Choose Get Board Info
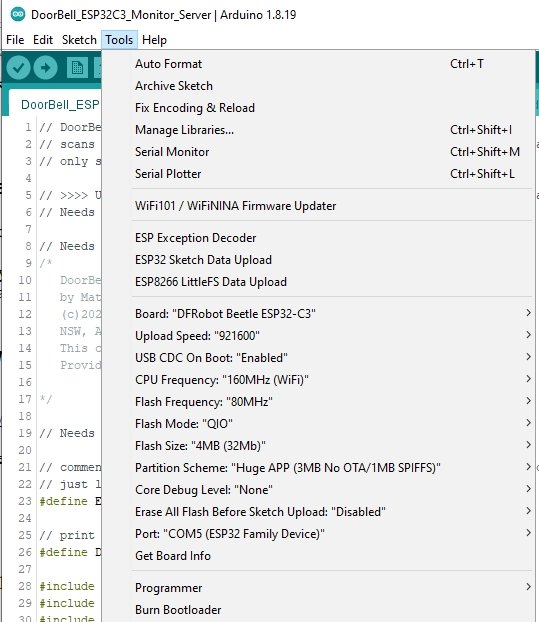Image resolution: width=539 pixels, height=622 pixels. click(332, 555)
